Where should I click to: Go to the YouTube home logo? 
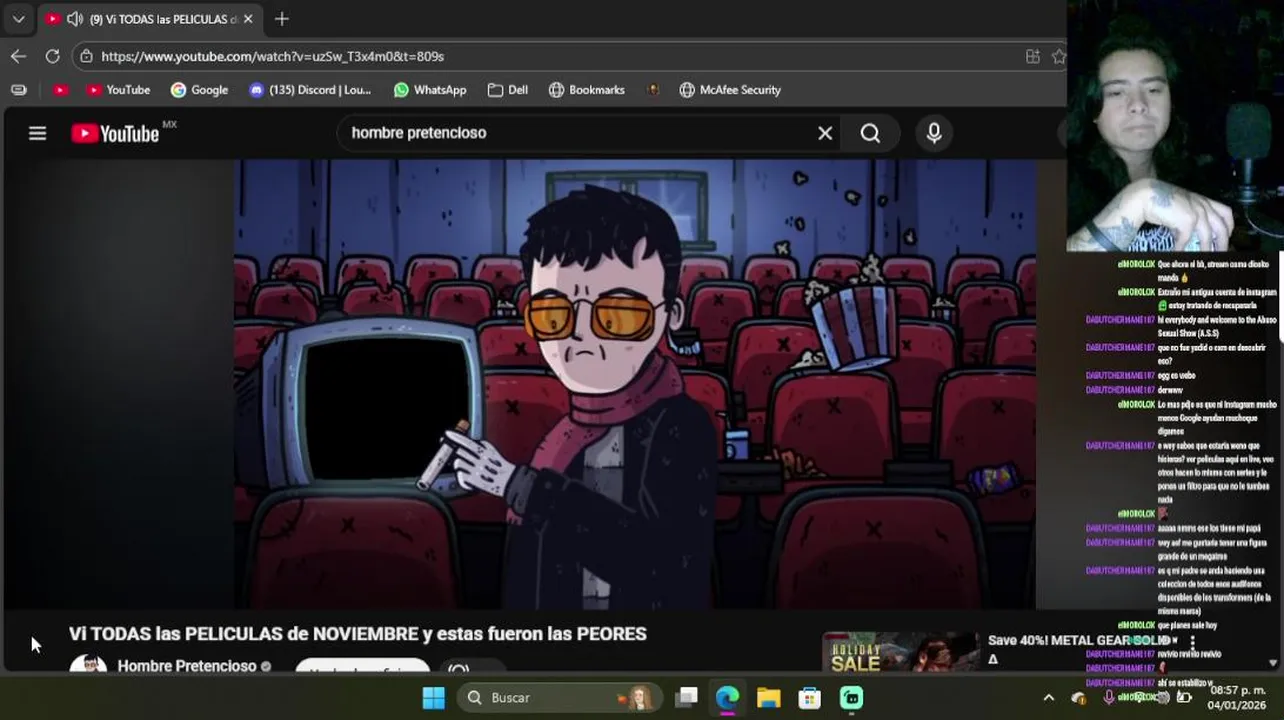tap(116, 133)
